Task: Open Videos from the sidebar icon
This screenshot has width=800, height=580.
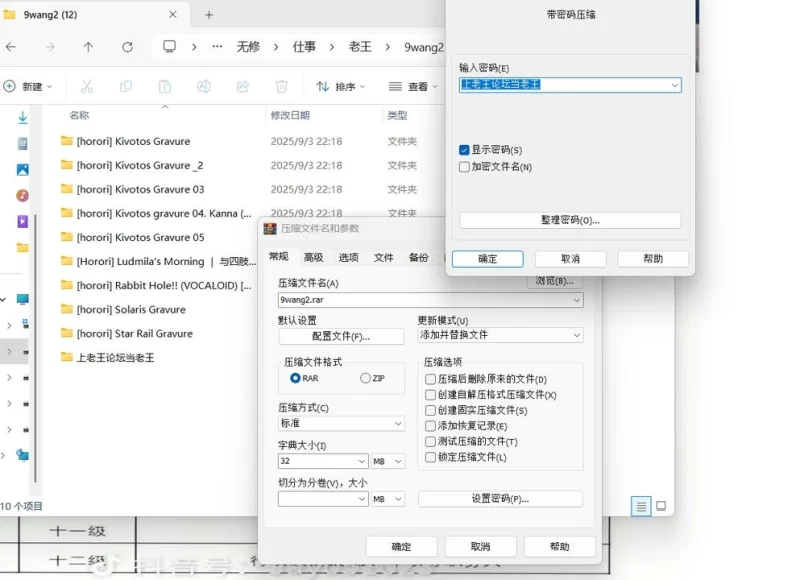Action: click(22, 221)
